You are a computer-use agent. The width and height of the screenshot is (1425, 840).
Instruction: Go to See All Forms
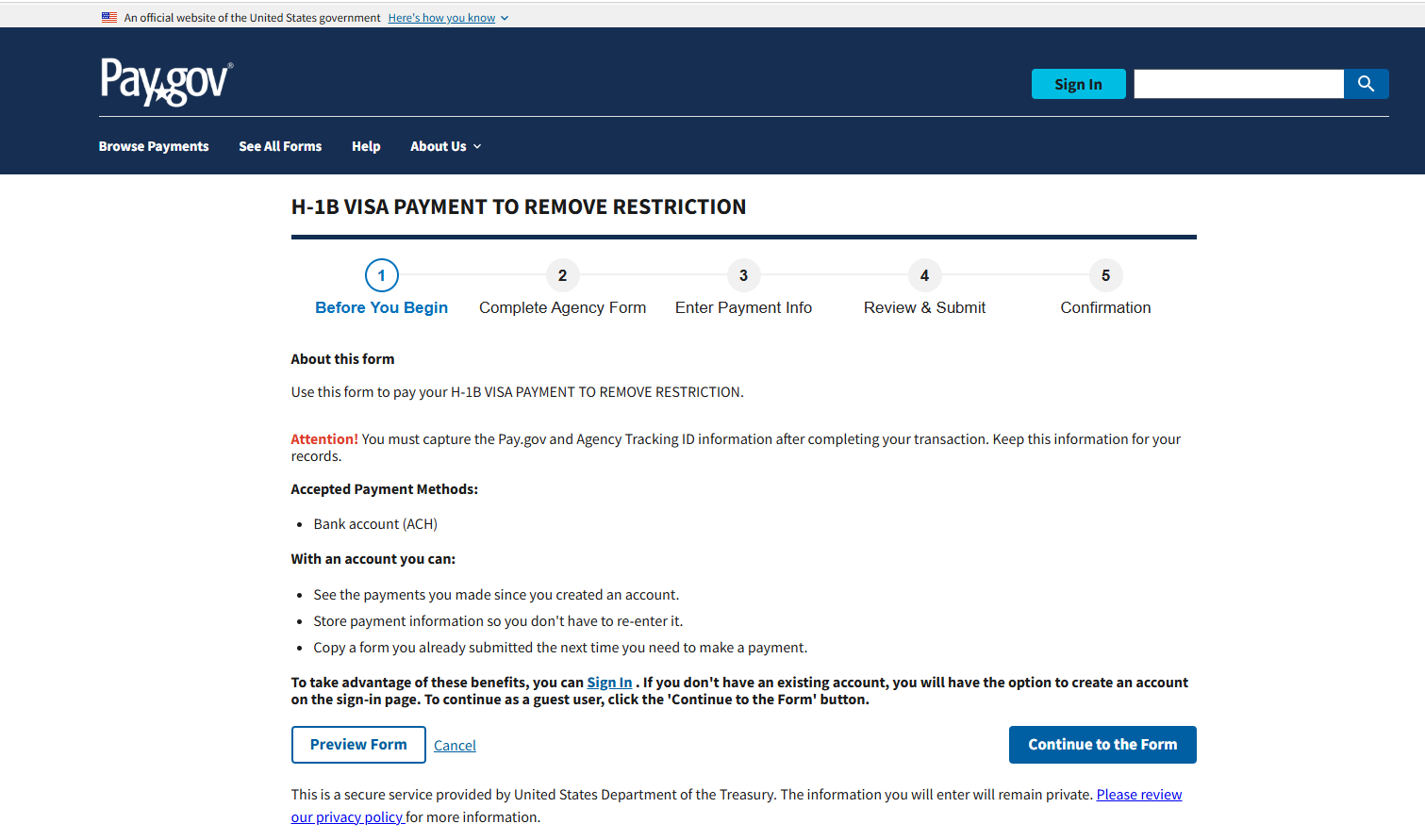click(280, 146)
